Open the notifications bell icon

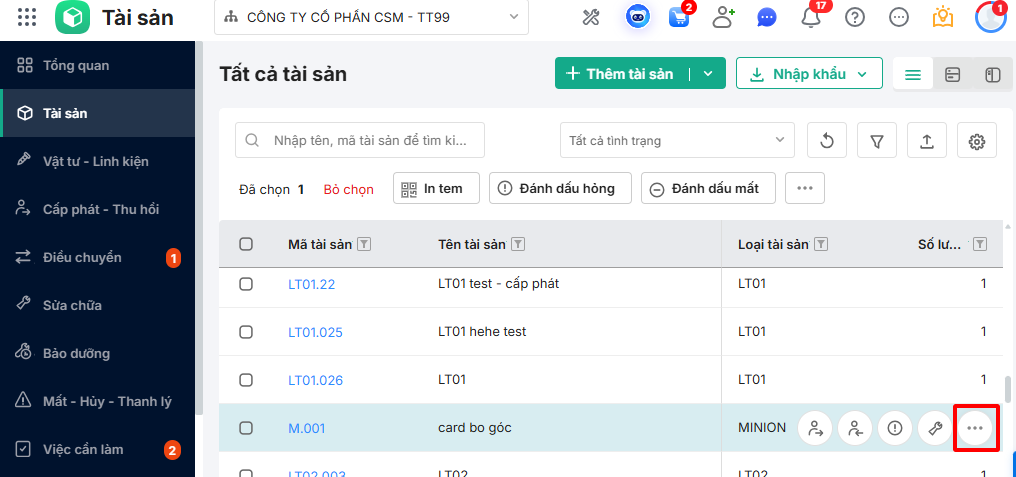(811, 17)
